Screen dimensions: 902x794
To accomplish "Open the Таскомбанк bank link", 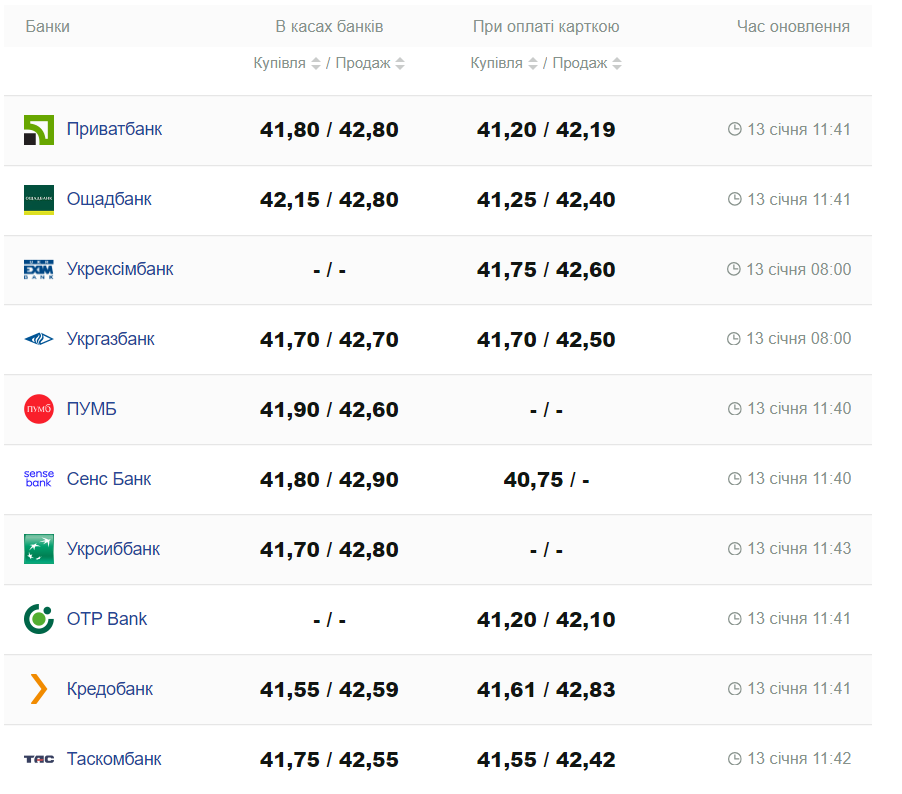I will [x=114, y=759].
